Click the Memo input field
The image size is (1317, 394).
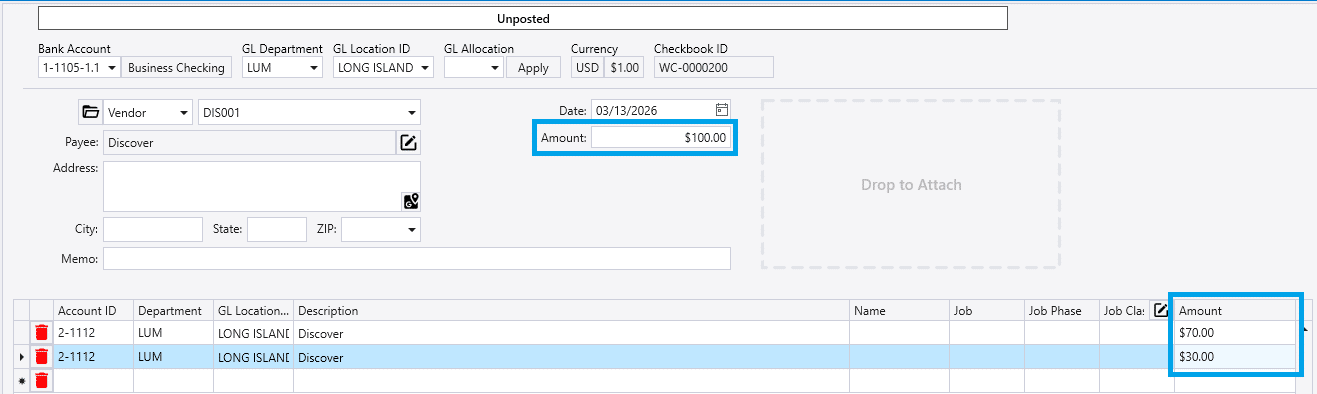(x=417, y=259)
